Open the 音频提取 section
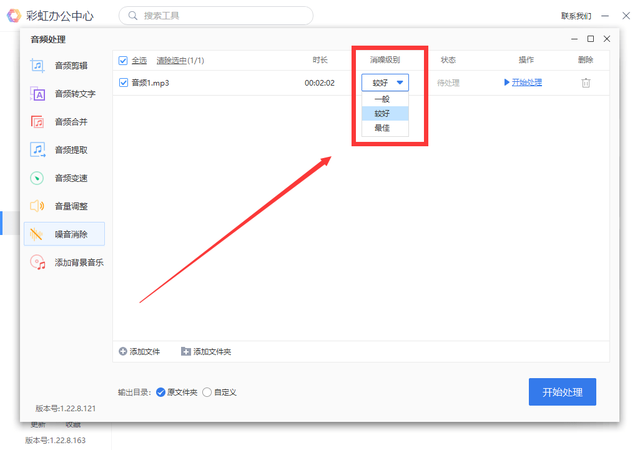The height and width of the screenshot is (450, 640). coord(64,150)
